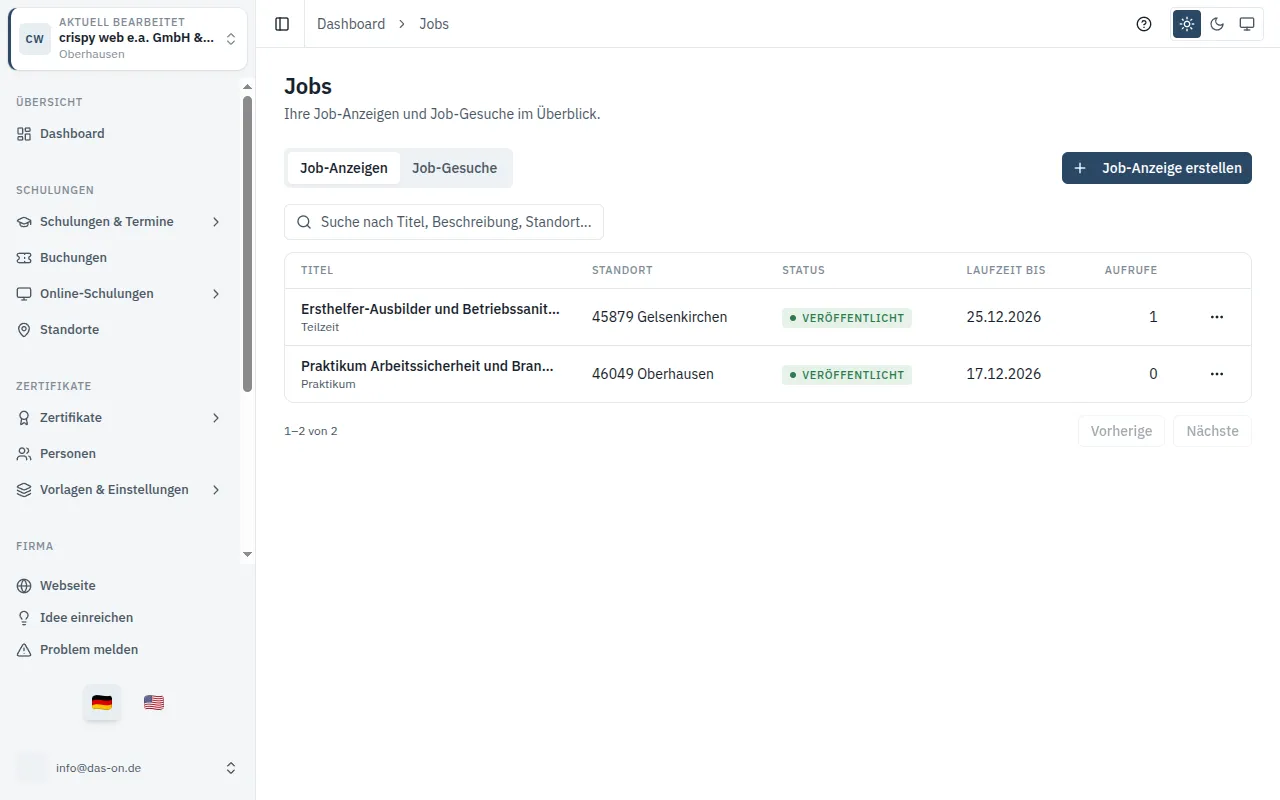Select English language US flag
The height and width of the screenshot is (800, 1280).
click(154, 702)
